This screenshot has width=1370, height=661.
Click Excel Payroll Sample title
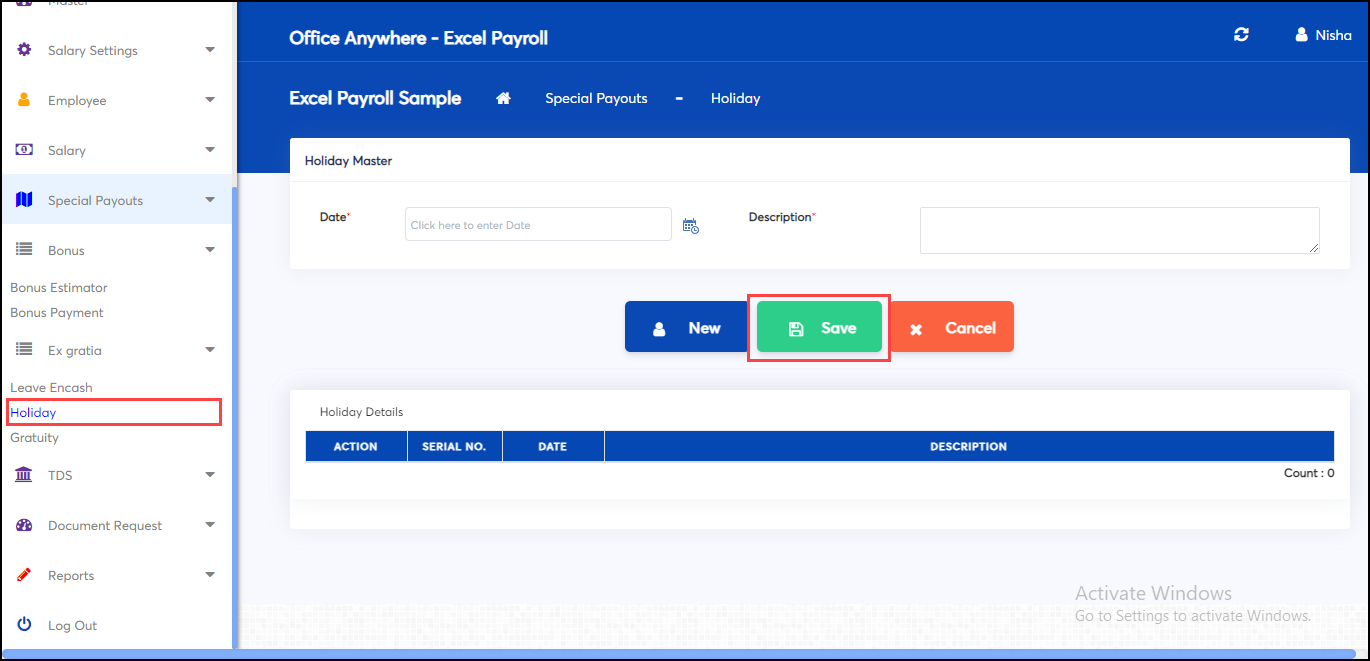click(375, 98)
